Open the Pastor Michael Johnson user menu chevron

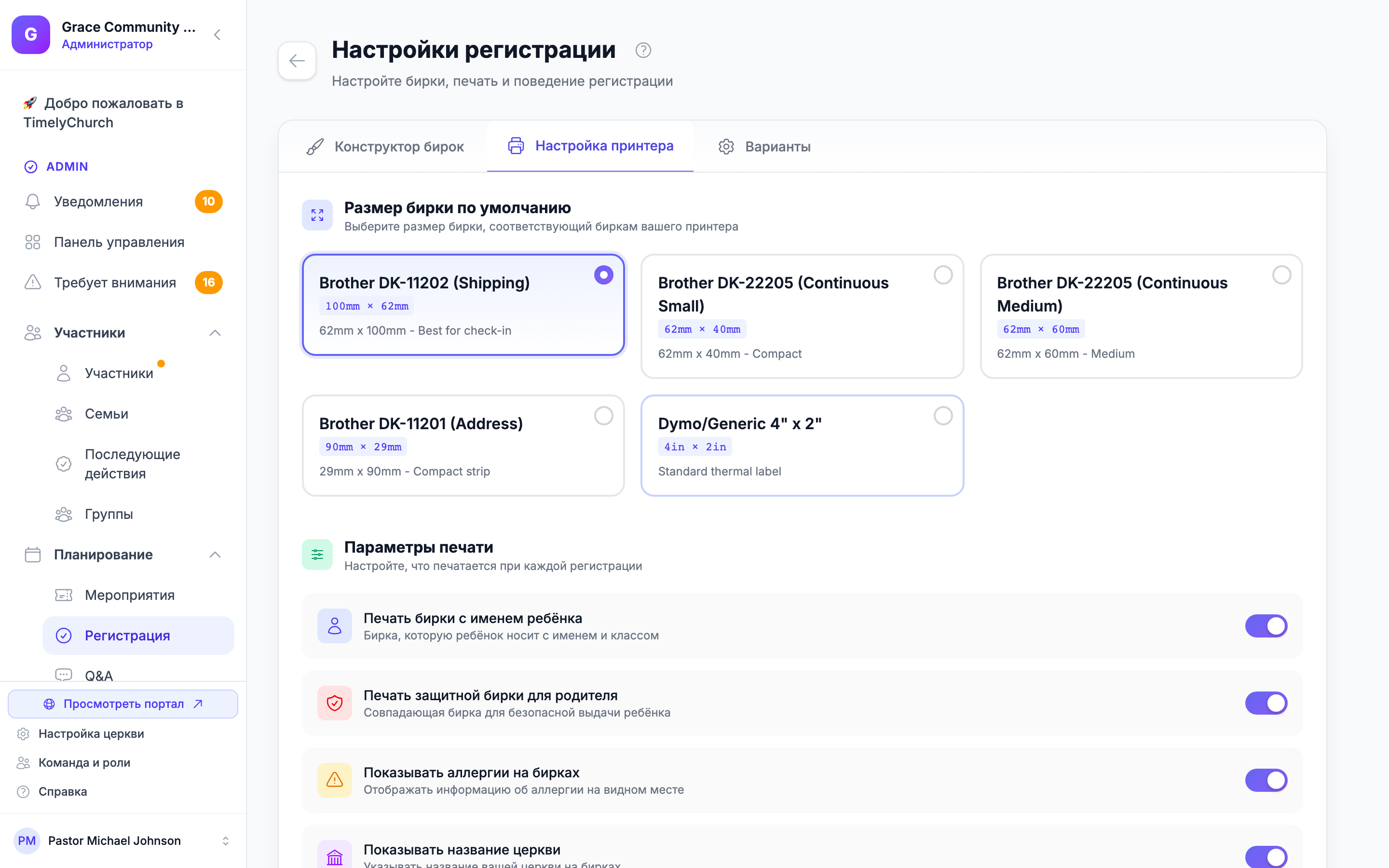(226, 841)
